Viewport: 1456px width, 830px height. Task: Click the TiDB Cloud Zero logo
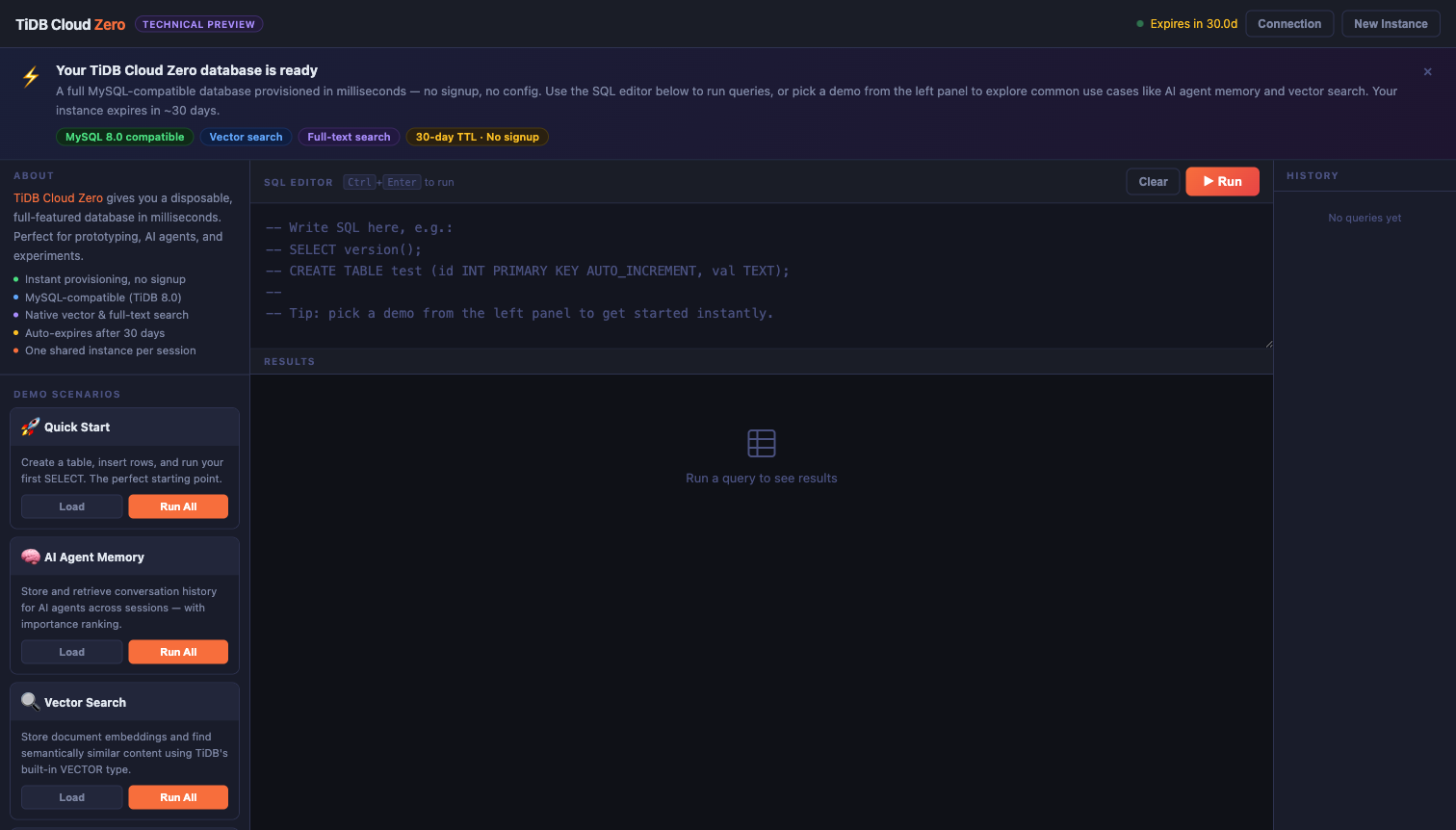(69, 24)
